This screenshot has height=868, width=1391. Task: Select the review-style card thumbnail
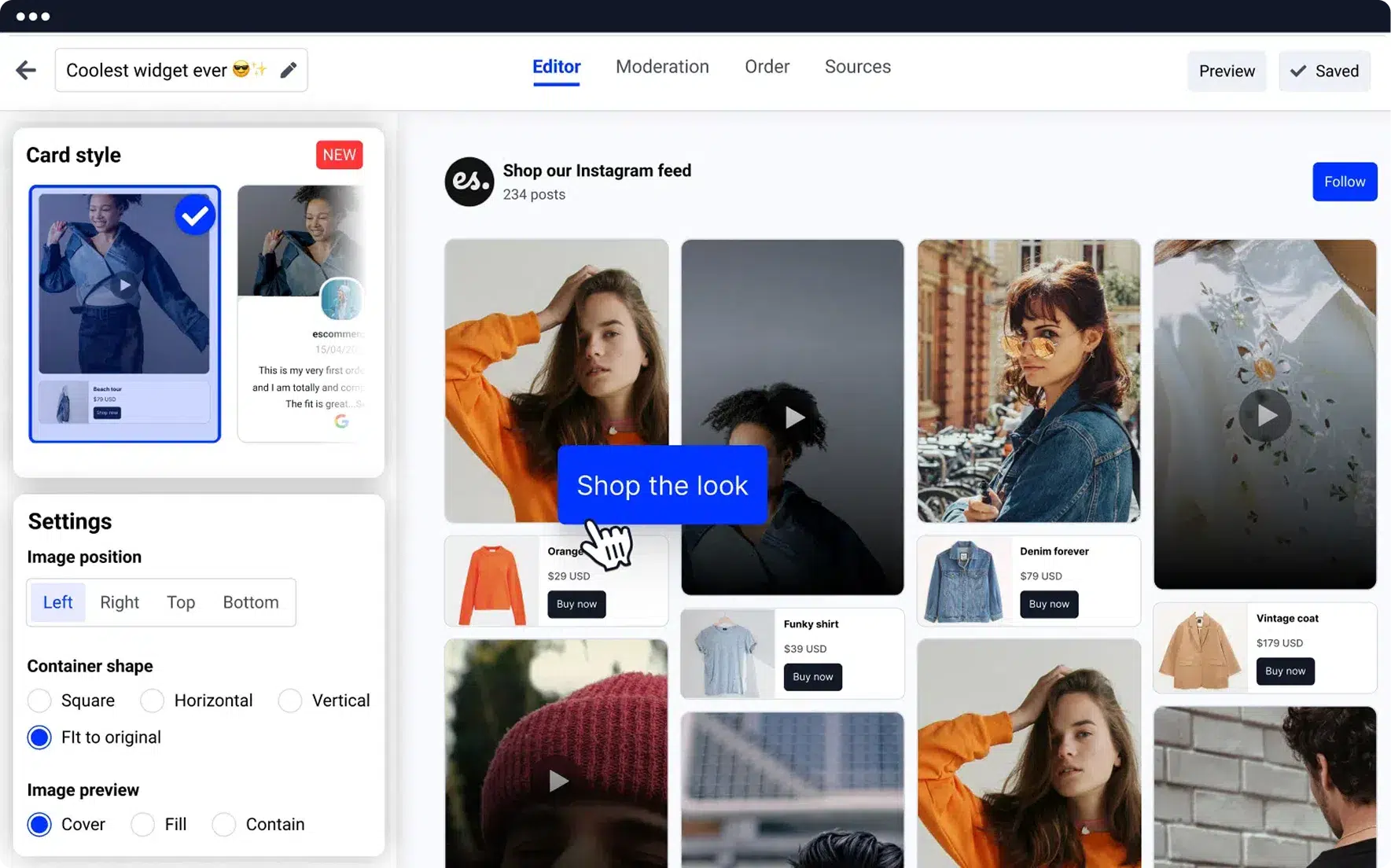click(x=301, y=313)
